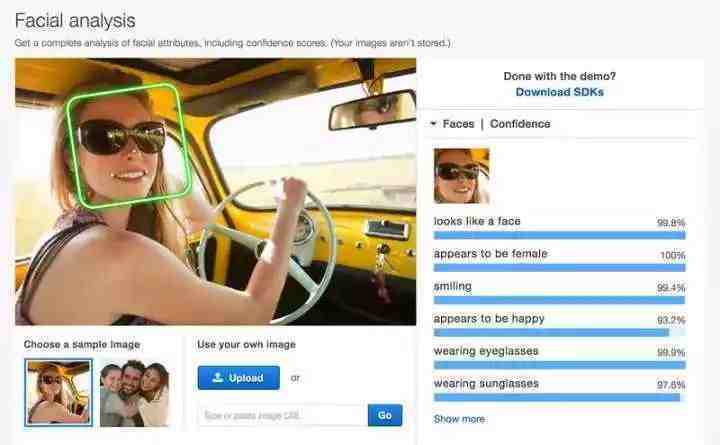Focus the image URL input field
Screen dimensions: 720x445
click(283, 416)
